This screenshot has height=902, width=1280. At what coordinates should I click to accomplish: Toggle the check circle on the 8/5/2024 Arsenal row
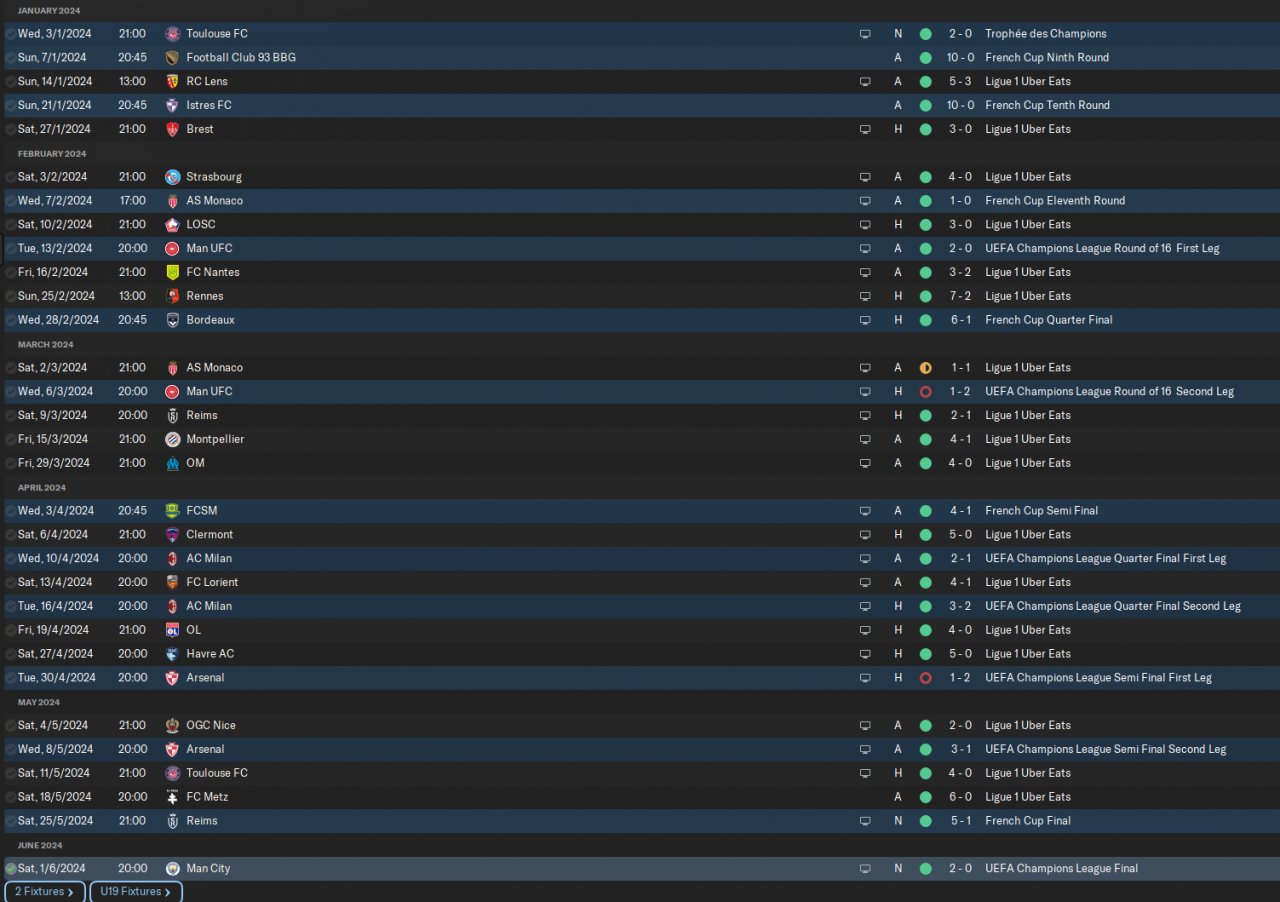[x=10, y=749]
